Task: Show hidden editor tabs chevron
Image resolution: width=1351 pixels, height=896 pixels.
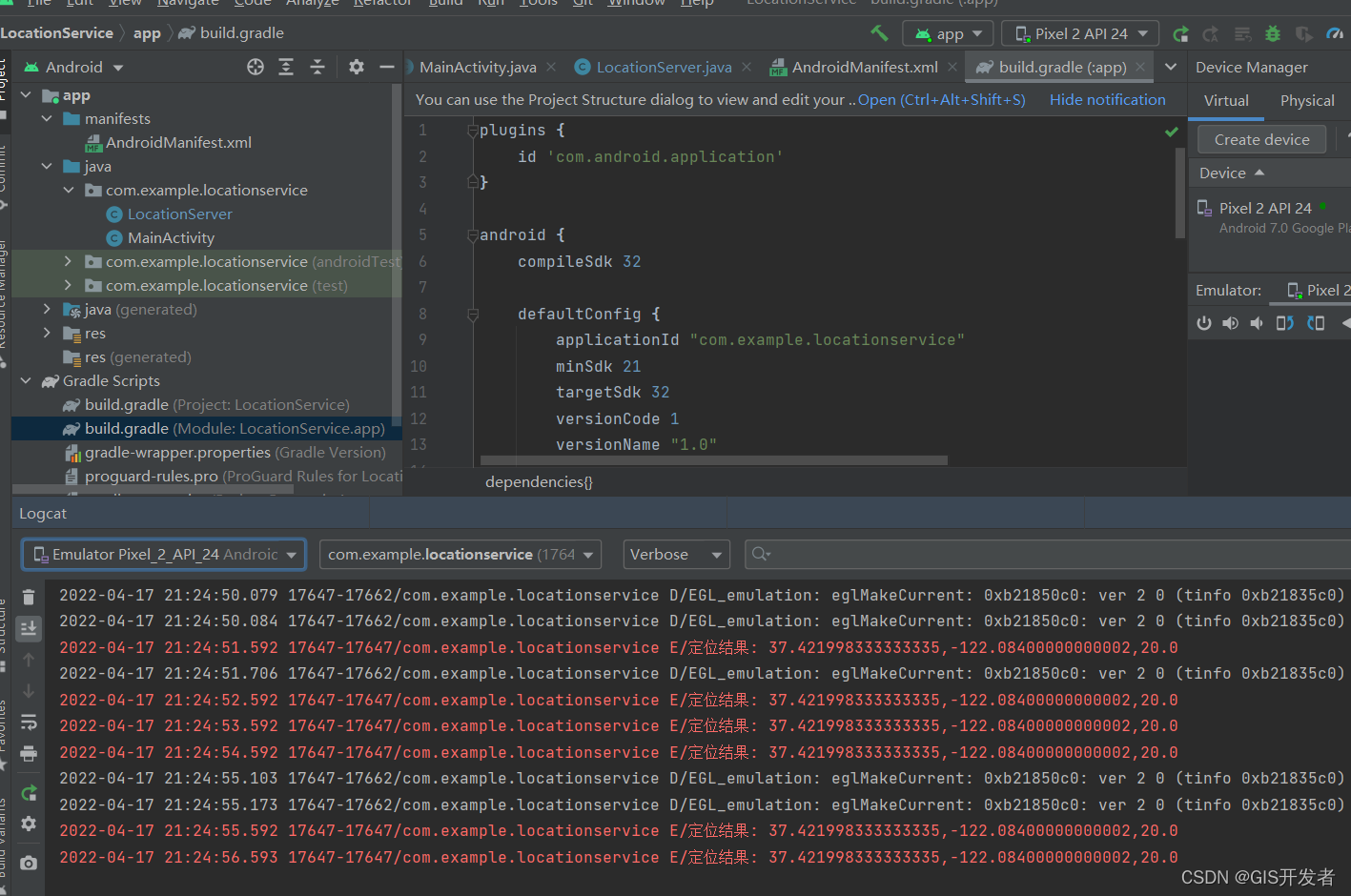Action: [x=1171, y=67]
